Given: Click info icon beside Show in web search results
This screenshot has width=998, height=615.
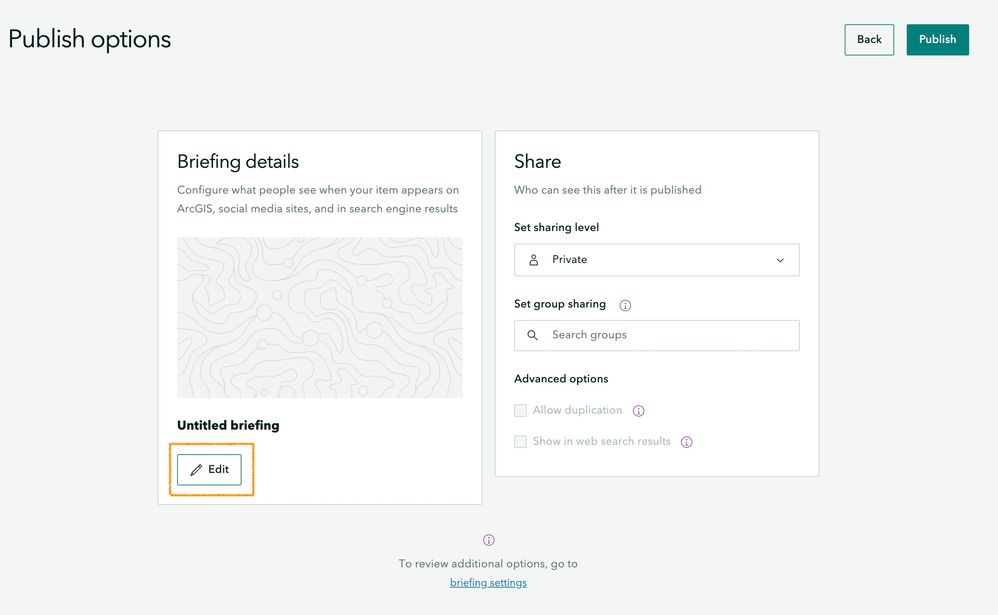Looking at the screenshot, I should pyautogui.click(x=686, y=442).
